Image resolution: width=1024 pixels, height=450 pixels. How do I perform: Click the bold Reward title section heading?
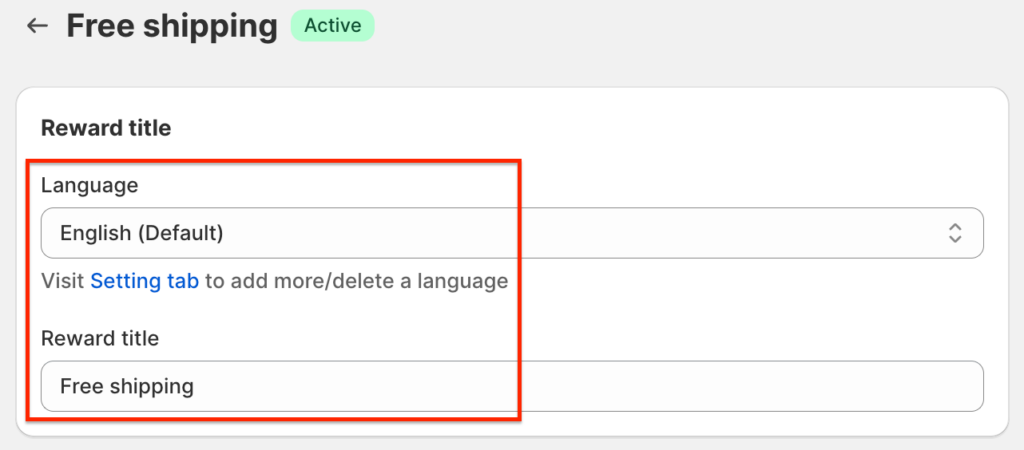106,128
